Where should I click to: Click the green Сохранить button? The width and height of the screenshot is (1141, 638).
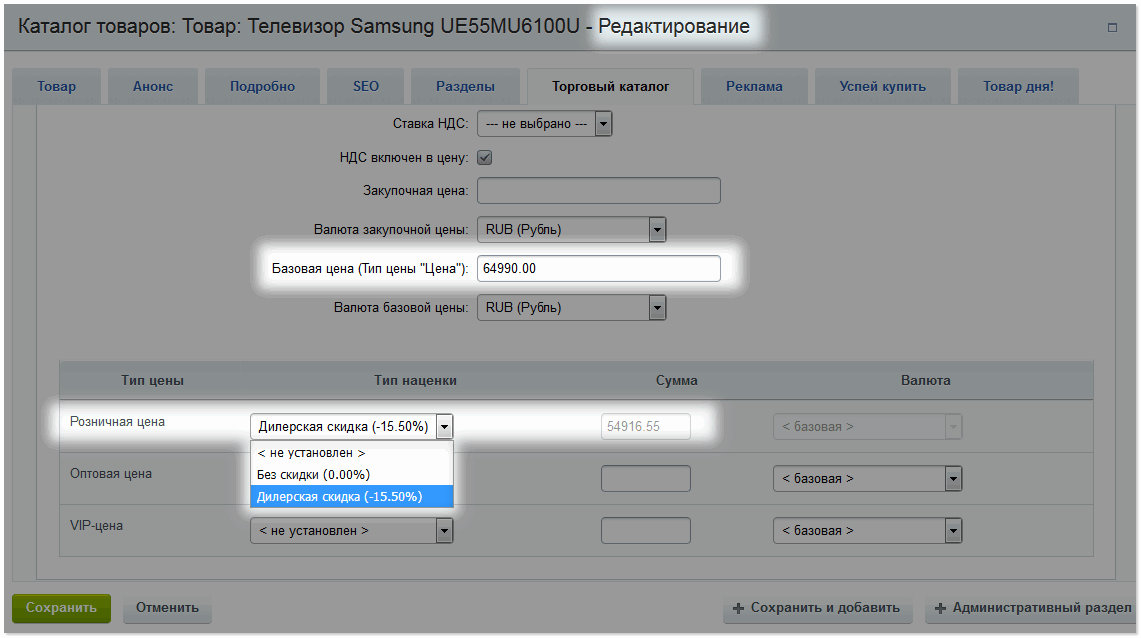61,608
